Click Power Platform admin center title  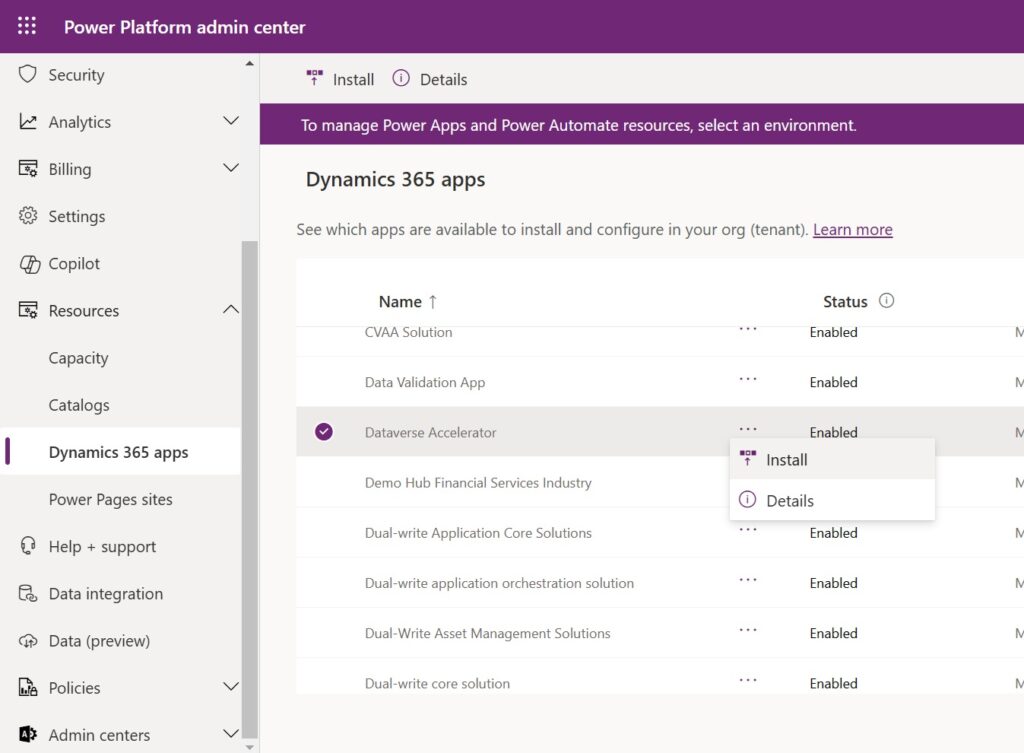(184, 27)
